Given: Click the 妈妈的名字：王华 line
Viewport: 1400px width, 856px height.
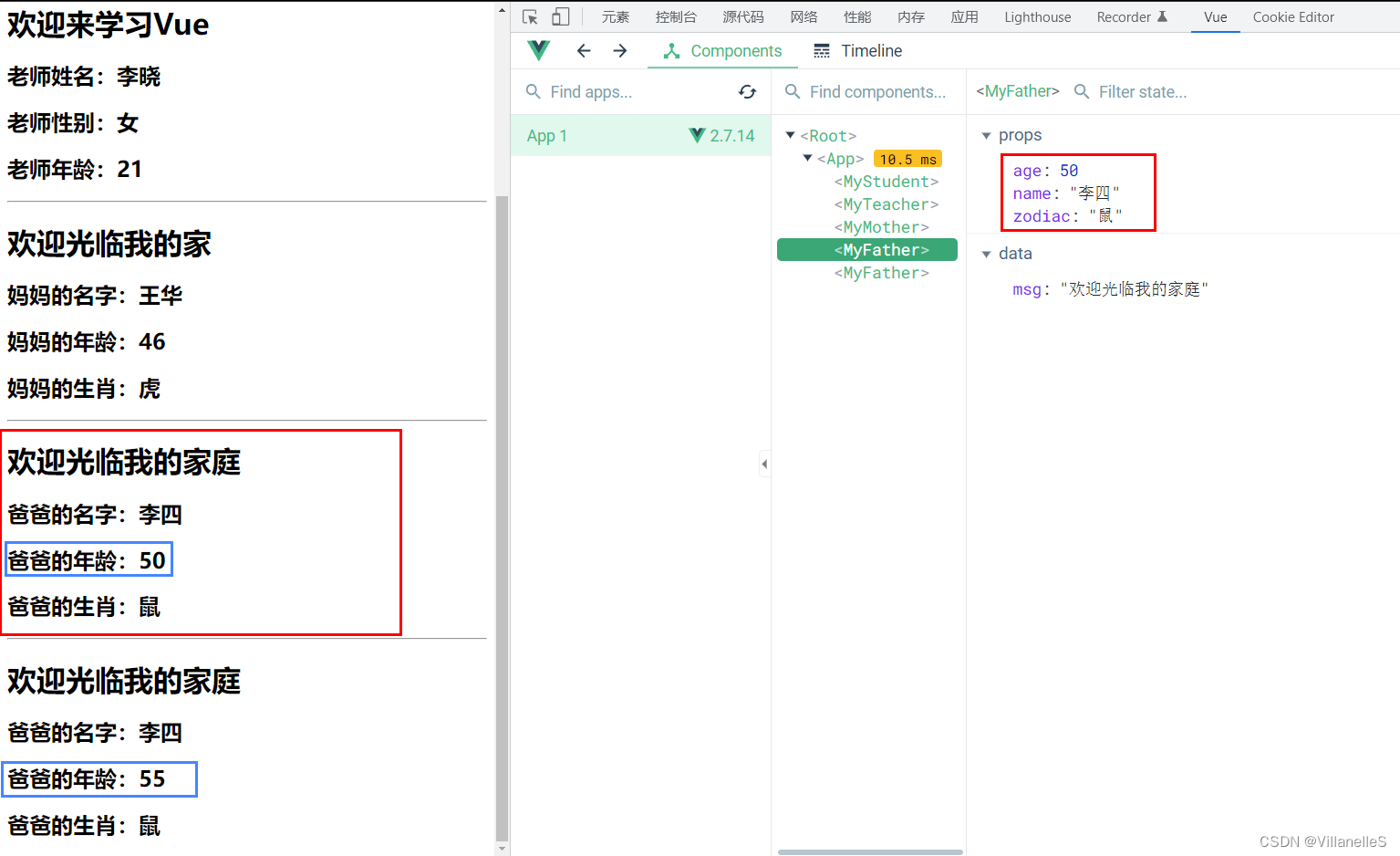Looking at the screenshot, I should click(95, 296).
